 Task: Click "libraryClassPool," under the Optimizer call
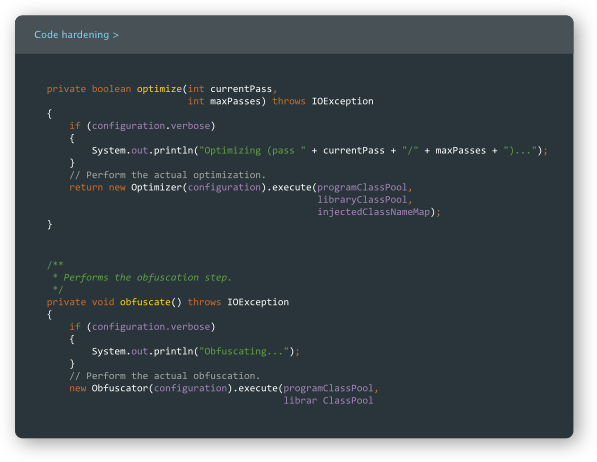click(x=365, y=200)
